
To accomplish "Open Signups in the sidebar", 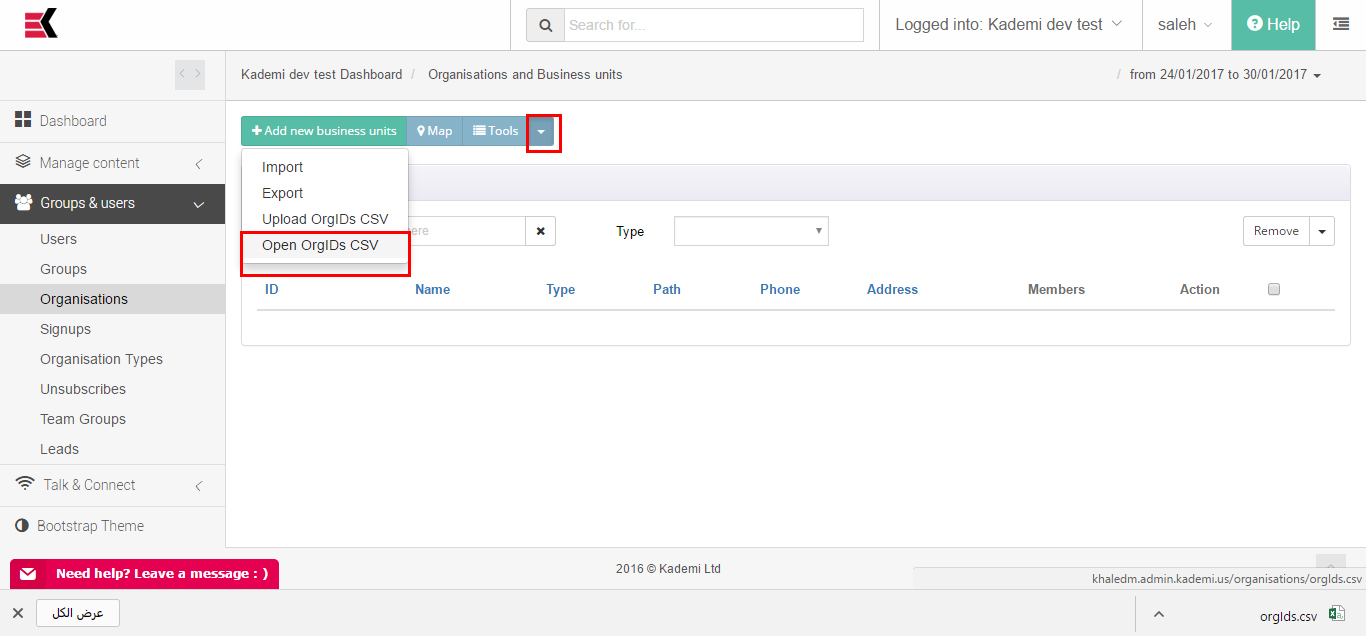I will coord(65,329).
